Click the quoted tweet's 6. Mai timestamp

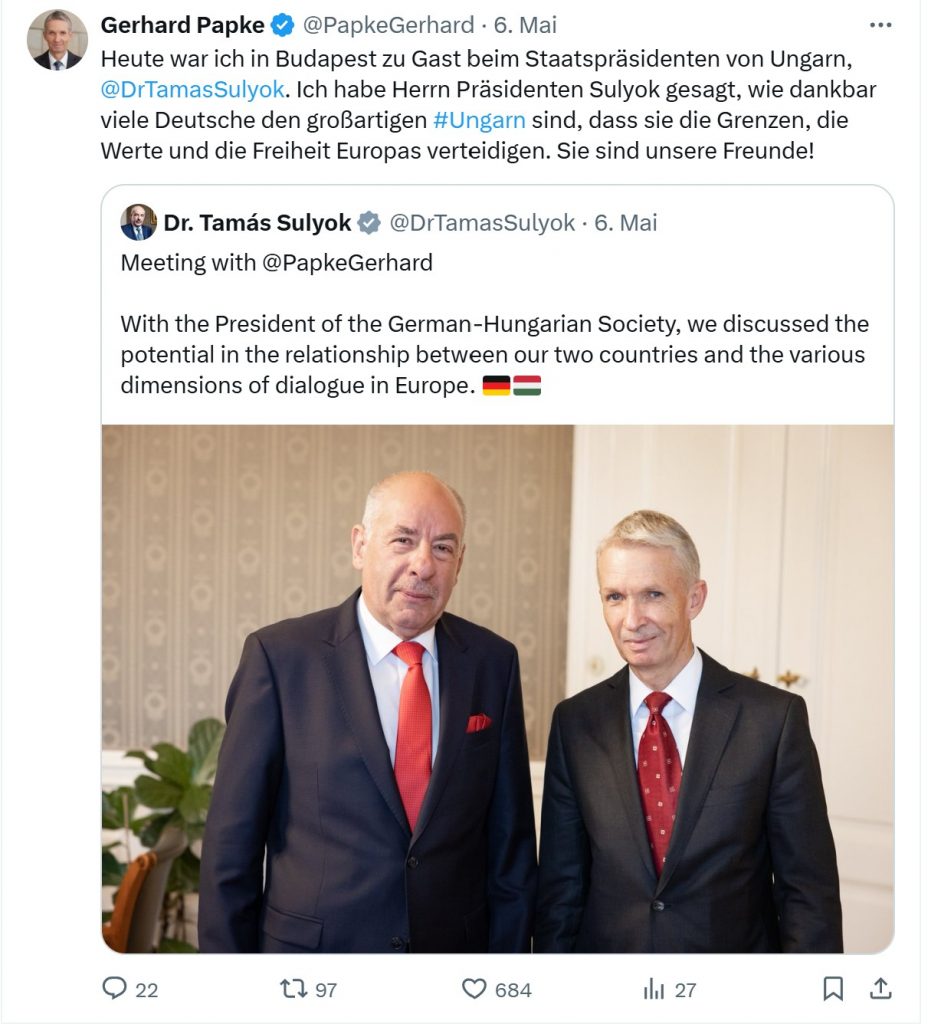(626, 223)
